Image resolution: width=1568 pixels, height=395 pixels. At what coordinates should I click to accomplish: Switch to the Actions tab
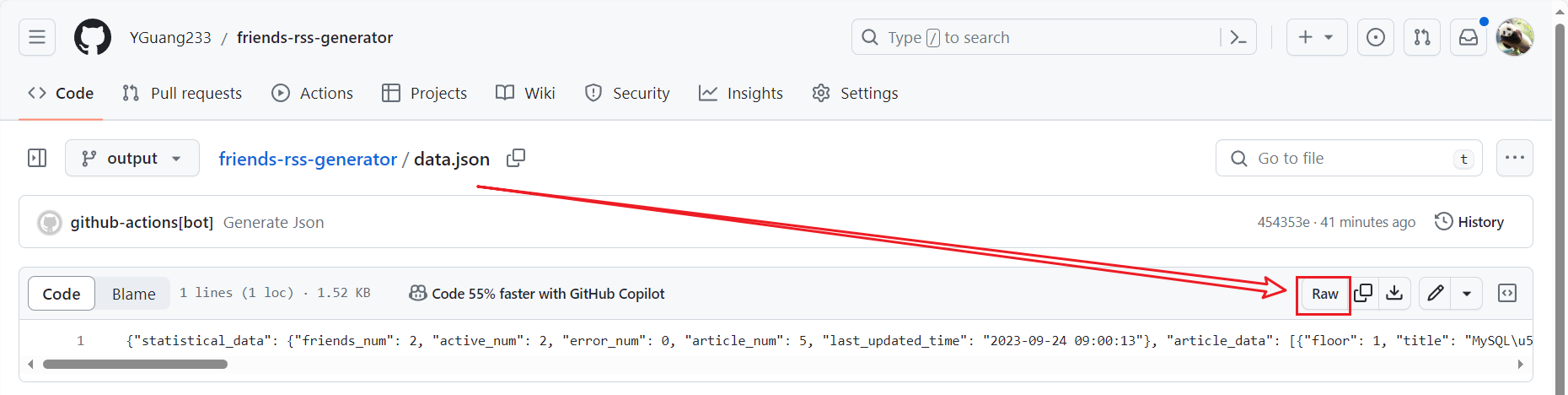point(312,93)
